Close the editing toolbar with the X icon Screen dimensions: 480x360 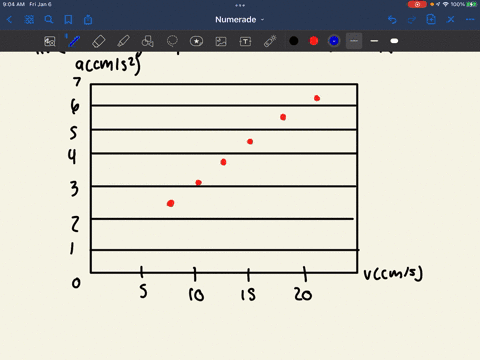451,20
